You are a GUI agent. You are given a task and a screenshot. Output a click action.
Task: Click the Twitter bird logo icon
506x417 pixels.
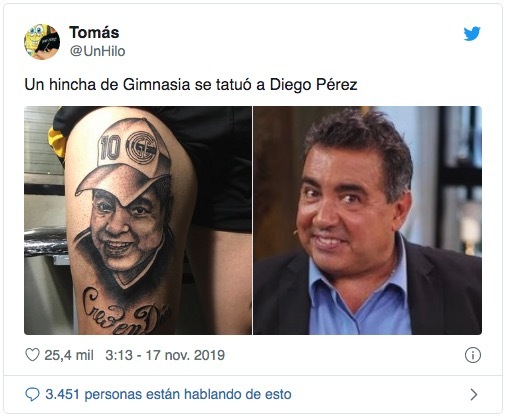pos(472,33)
